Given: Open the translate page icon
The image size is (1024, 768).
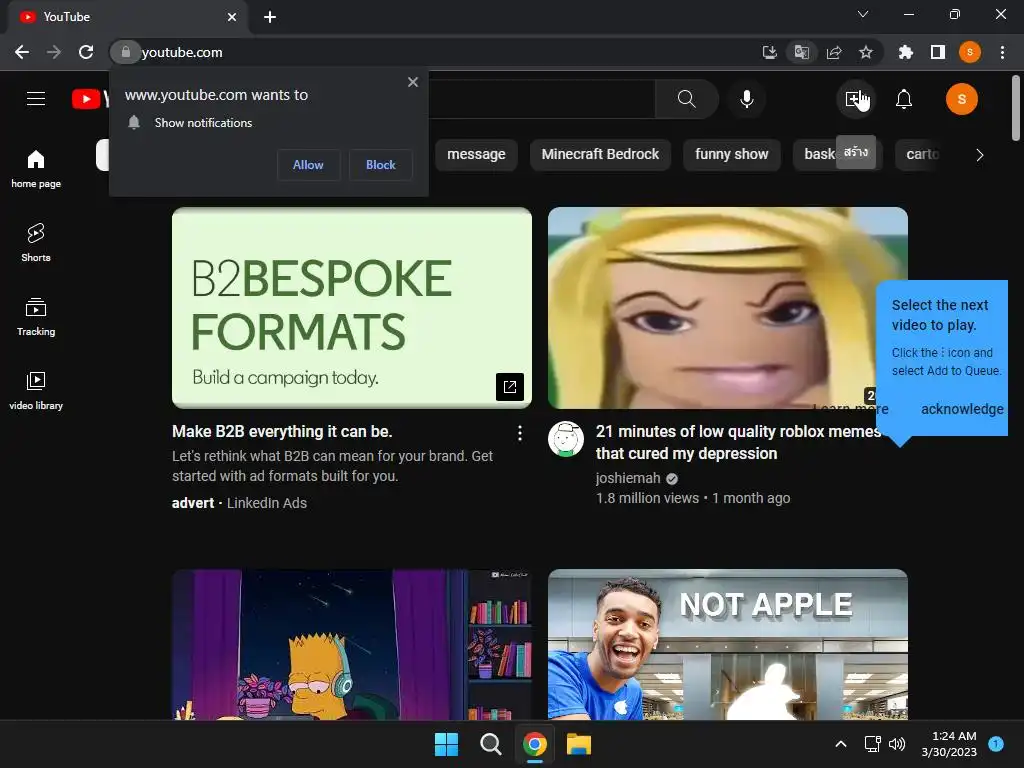Looking at the screenshot, I should click(x=801, y=52).
